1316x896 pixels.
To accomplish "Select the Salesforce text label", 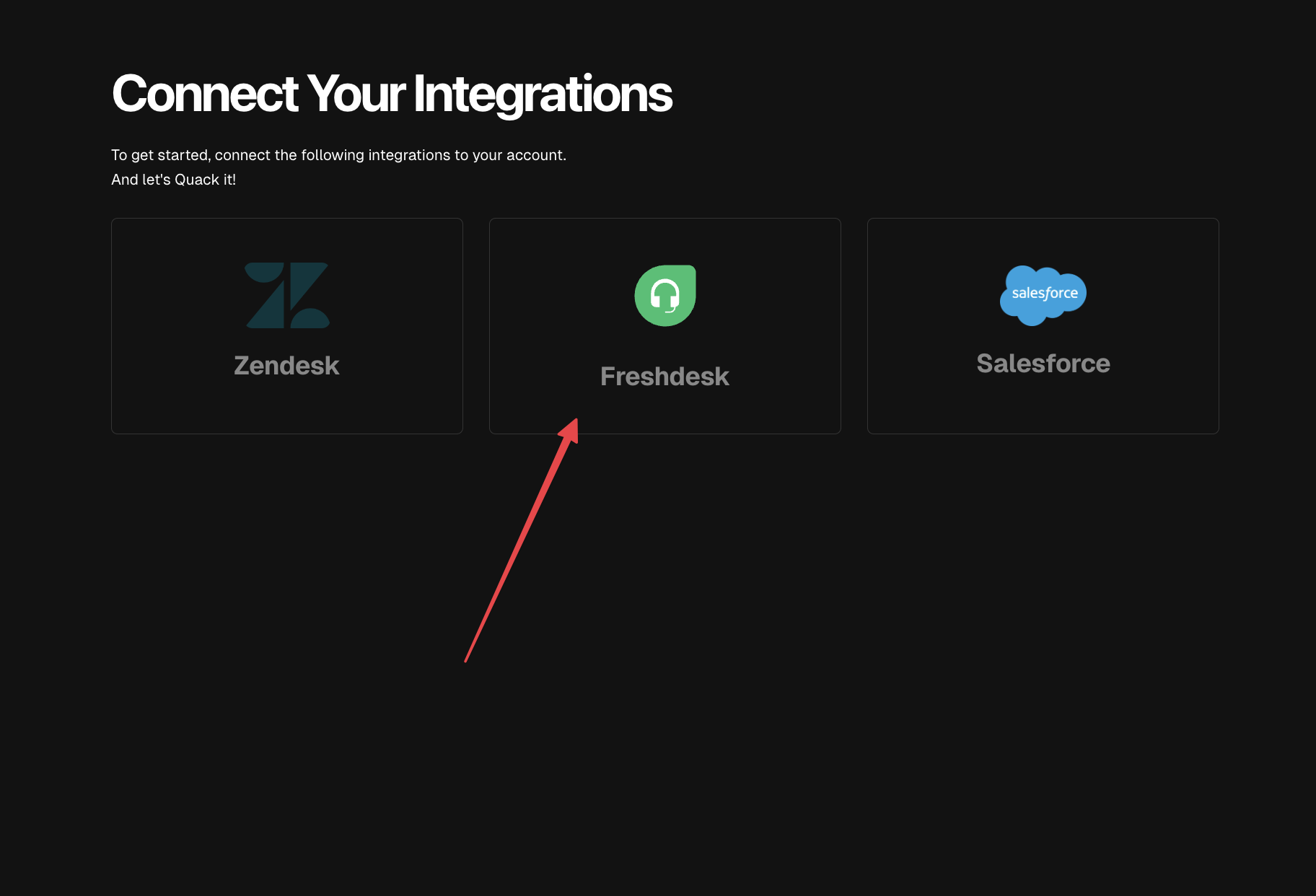I will point(1043,364).
